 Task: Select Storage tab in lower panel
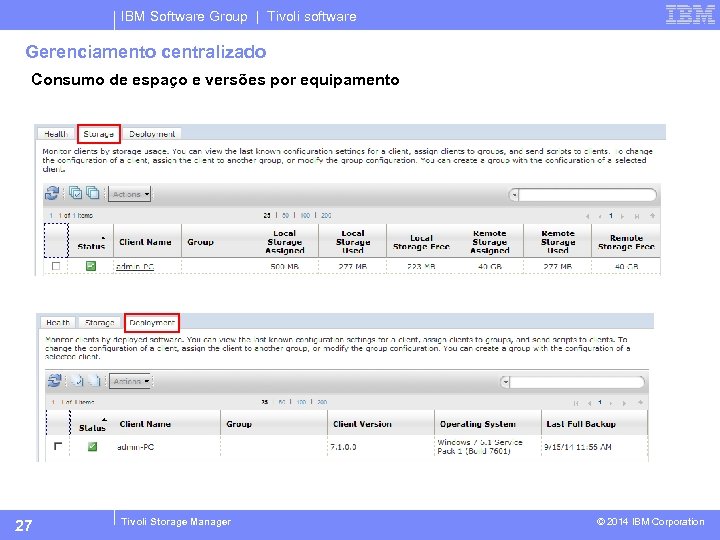coord(100,322)
